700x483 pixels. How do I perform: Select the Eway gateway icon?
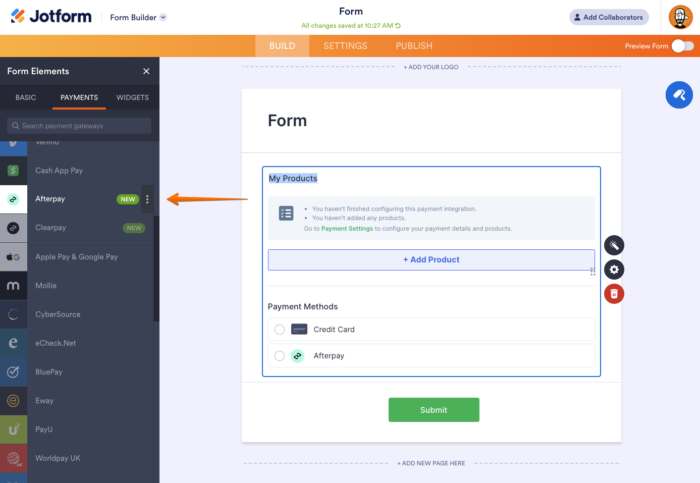pyautogui.click(x=13, y=401)
